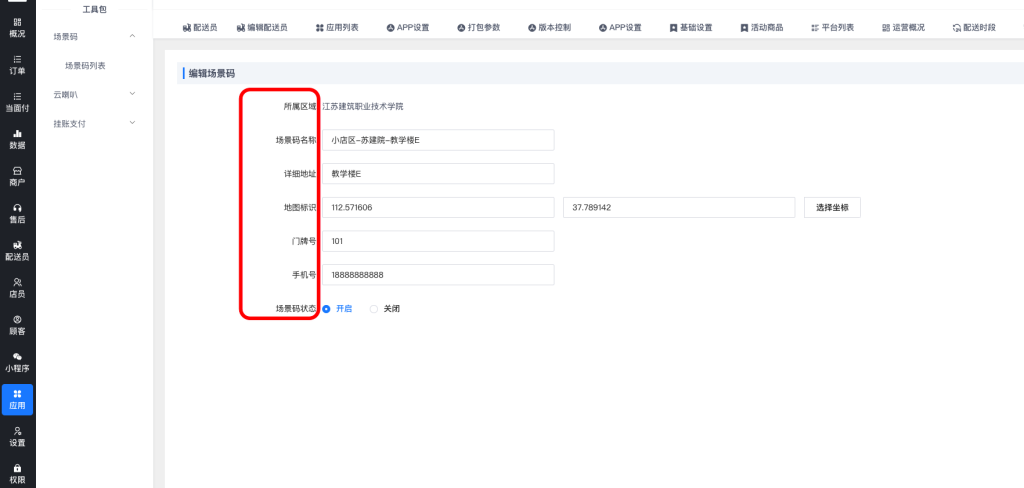Click the 选择坐标 button
Image resolution: width=1024 pixels, height=488 pixels.
[x=831, y=207]
